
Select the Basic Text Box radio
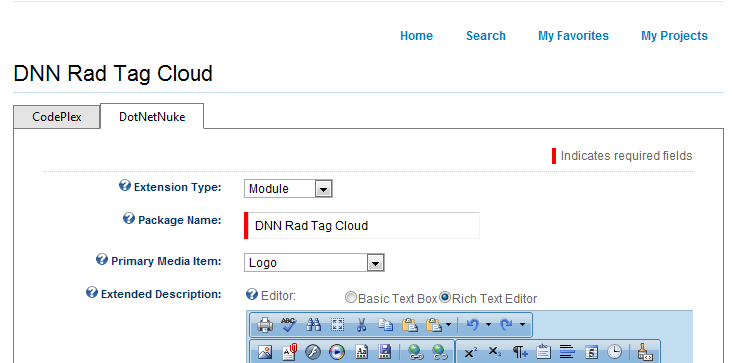[351, 297]
